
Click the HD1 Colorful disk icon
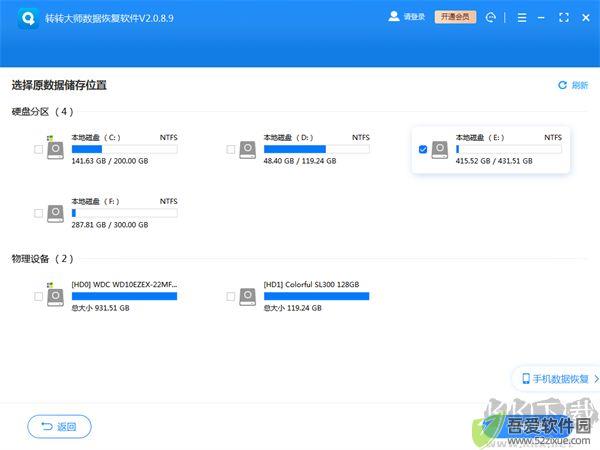[x=248, y=297]
